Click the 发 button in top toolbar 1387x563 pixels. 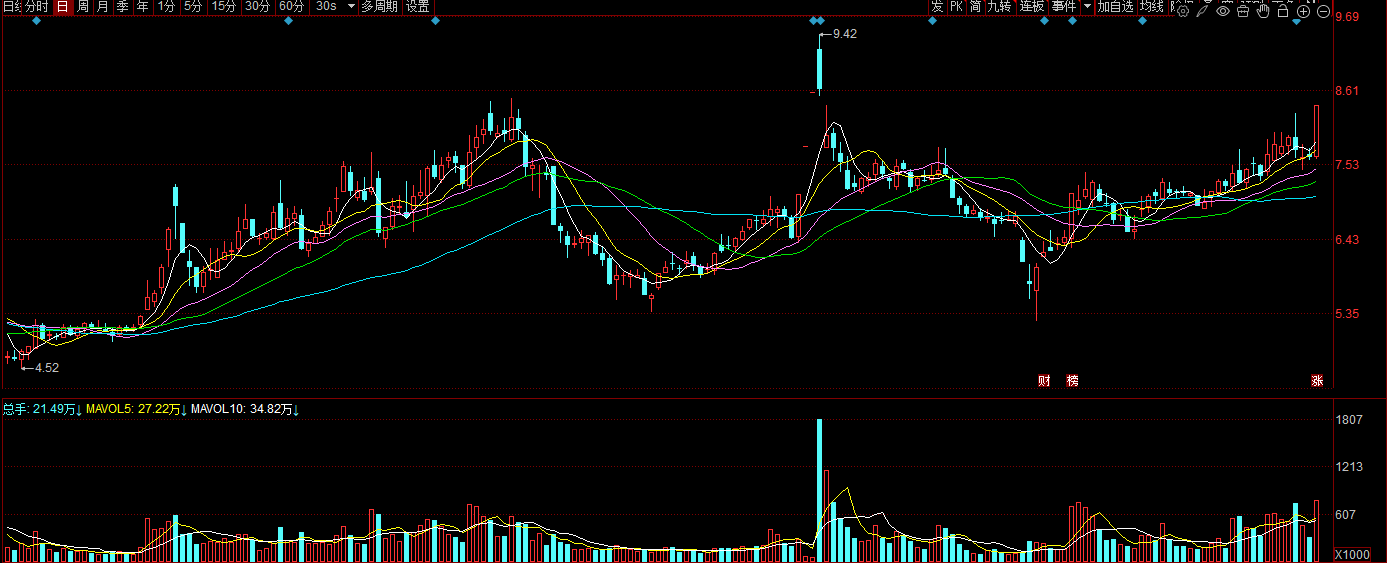937,6
